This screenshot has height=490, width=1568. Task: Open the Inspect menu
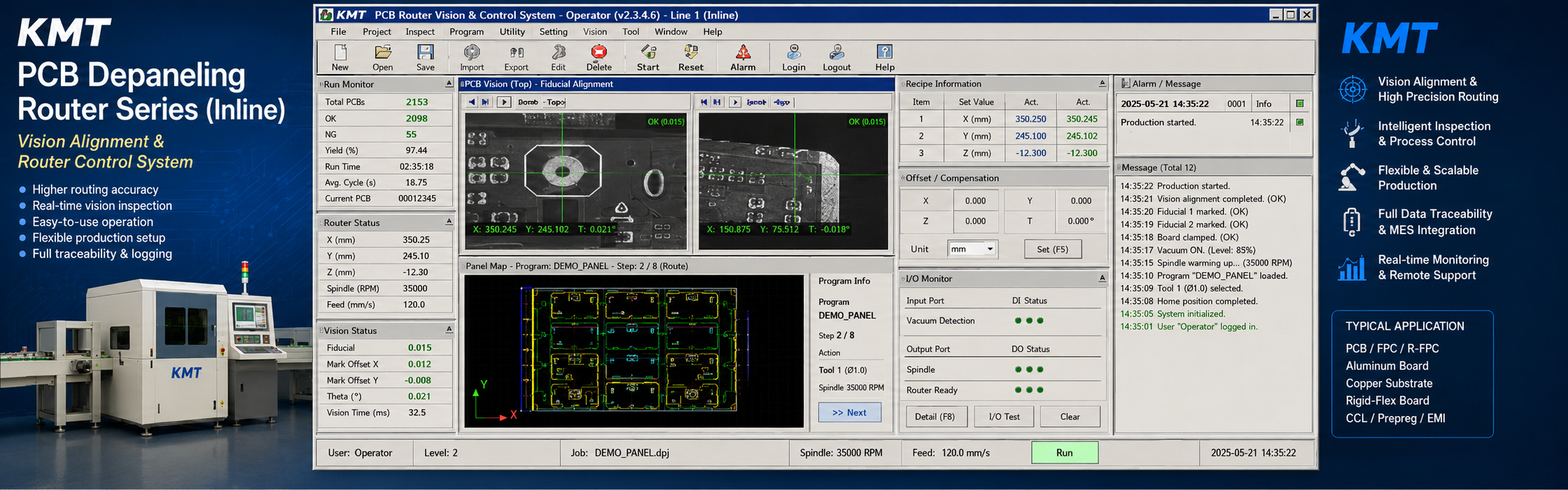coord(420,31)
